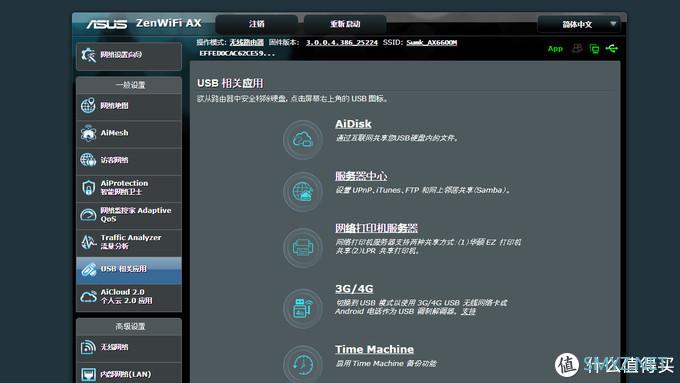
Task: Open the AiDisk cloud icon
Action: coord(303,140)
